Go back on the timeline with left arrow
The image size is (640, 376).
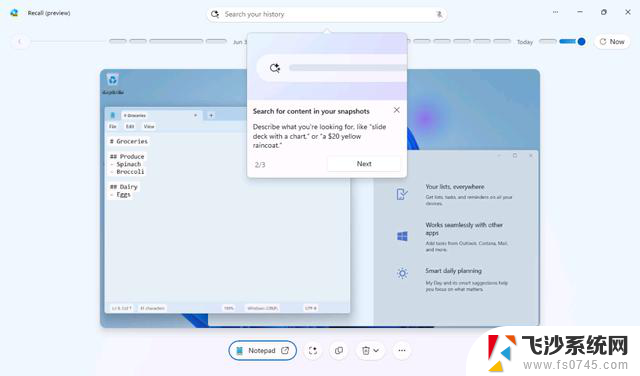19,41
